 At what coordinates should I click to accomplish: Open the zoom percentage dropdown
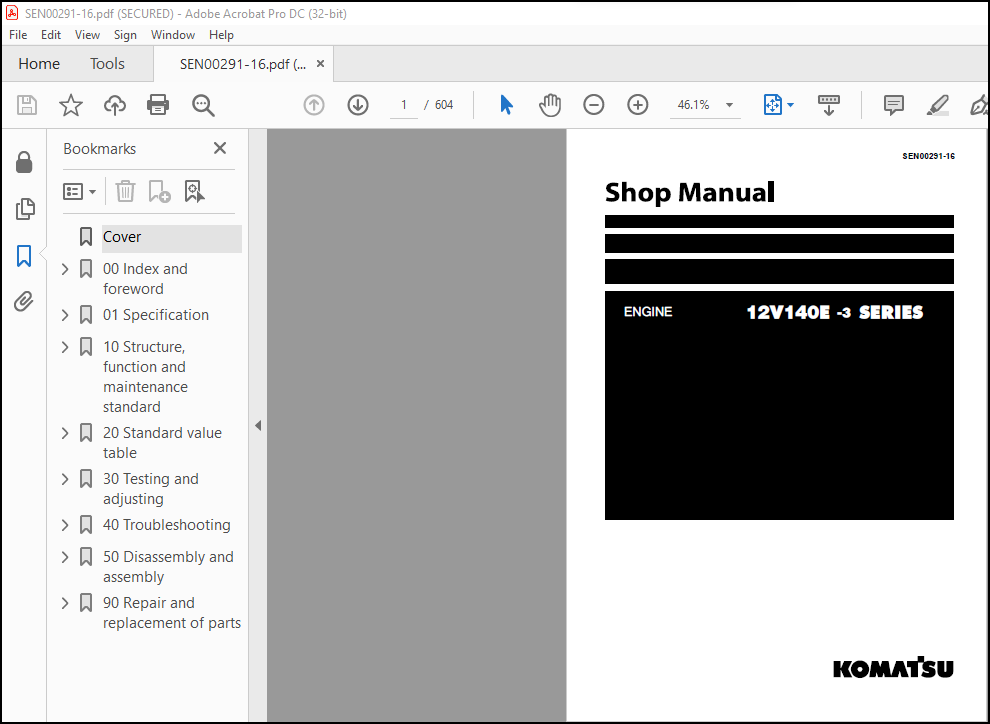pyautogui.click(x=729, y=105)
